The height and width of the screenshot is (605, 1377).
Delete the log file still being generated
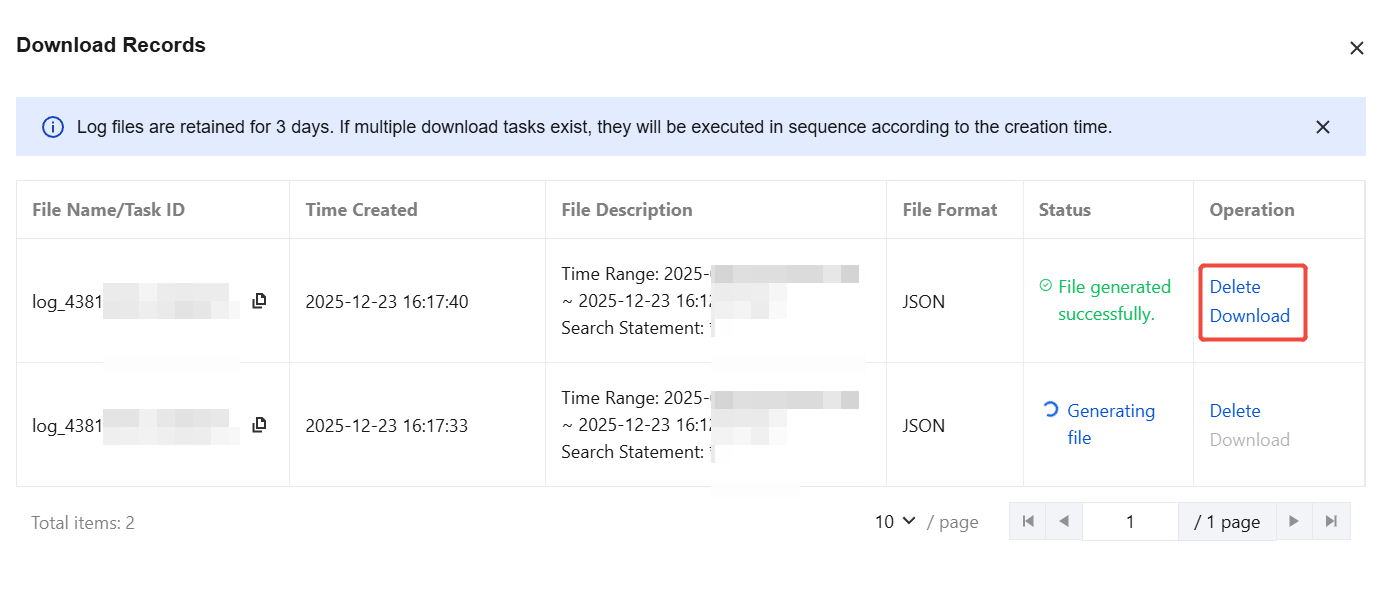pyautogui.click(x=1235, y=411)
